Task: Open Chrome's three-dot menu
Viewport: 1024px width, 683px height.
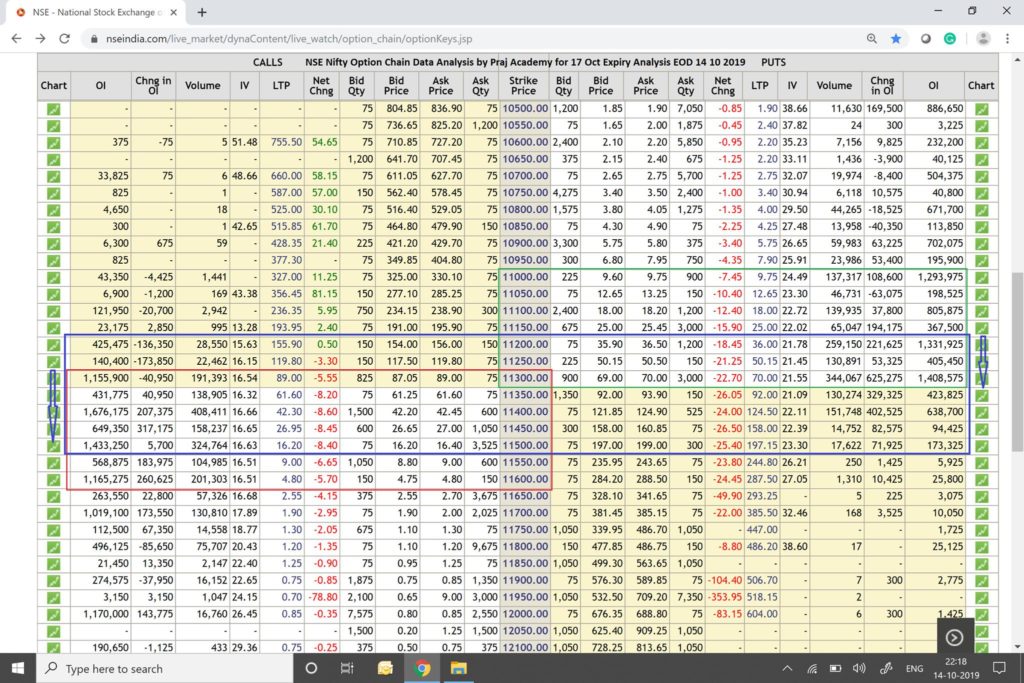Action: (x=1008, y=38)
